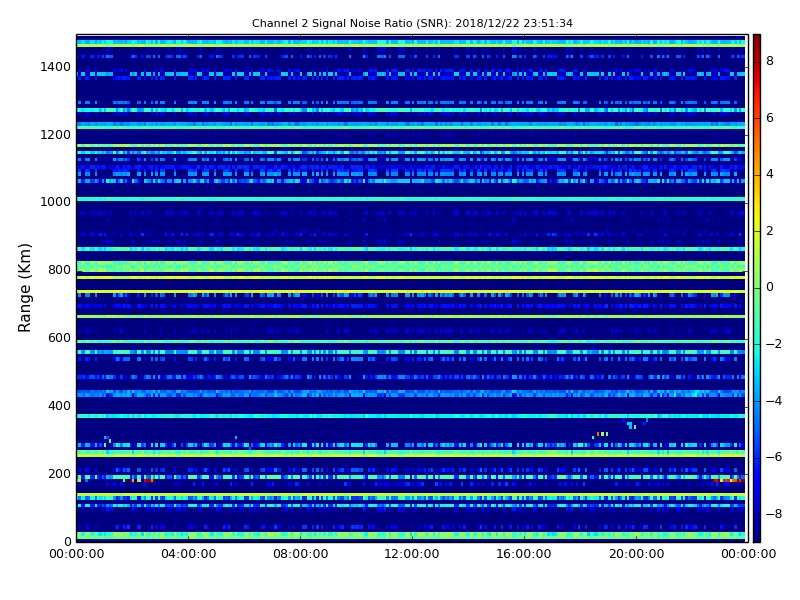The image size is (800, 600).
Task: Click the bright yellow-green band near 800 km
Action: click(411, 266)
